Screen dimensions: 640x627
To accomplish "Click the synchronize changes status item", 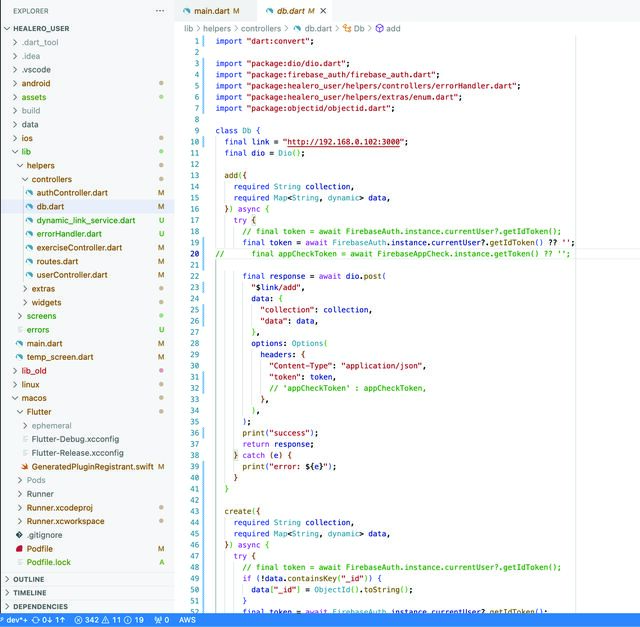I will click(48, 620).
